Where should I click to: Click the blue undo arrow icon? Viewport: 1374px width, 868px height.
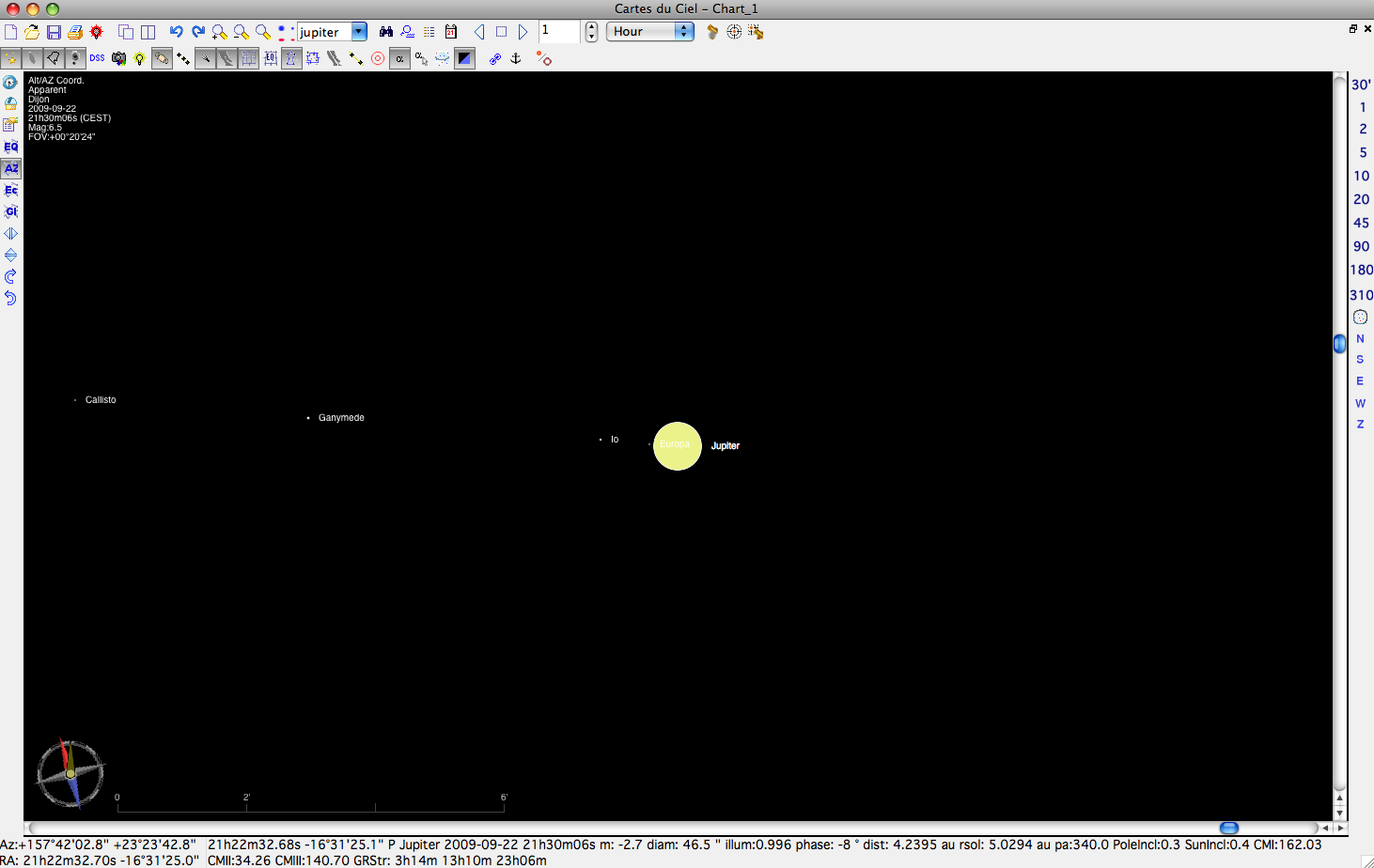[176, 32]
